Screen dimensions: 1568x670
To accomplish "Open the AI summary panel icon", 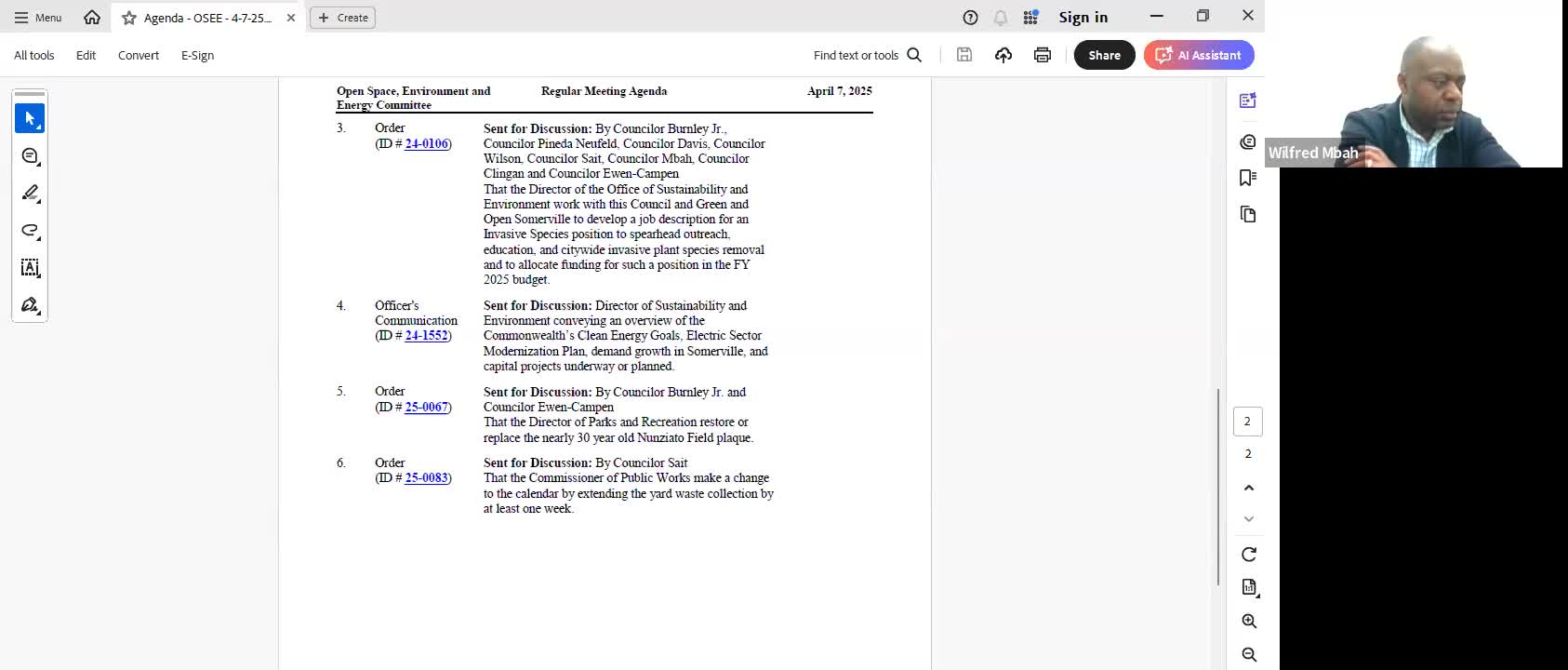I will [1248, 100].
